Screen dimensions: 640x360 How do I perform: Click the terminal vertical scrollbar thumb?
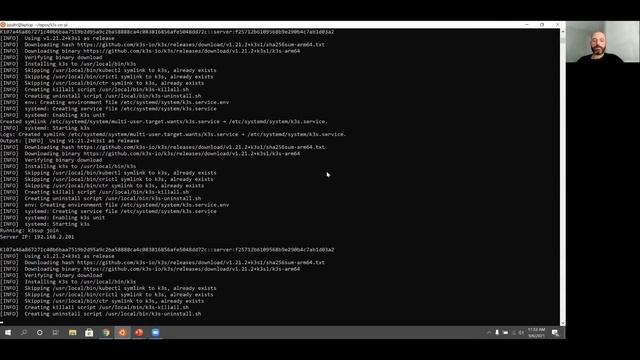[x=563, y=40]
